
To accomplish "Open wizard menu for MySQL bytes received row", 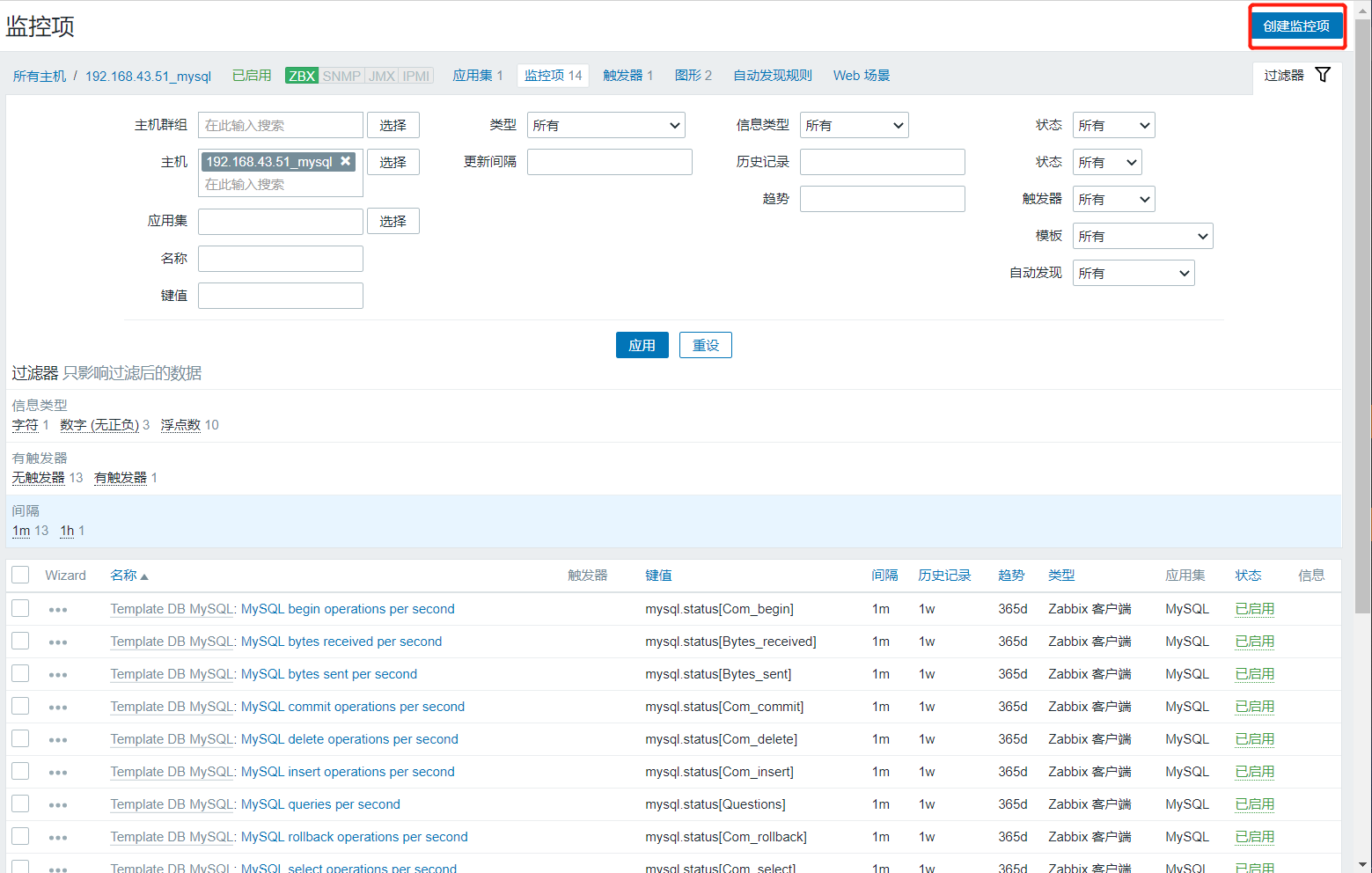I will click(x=58, y=642).
